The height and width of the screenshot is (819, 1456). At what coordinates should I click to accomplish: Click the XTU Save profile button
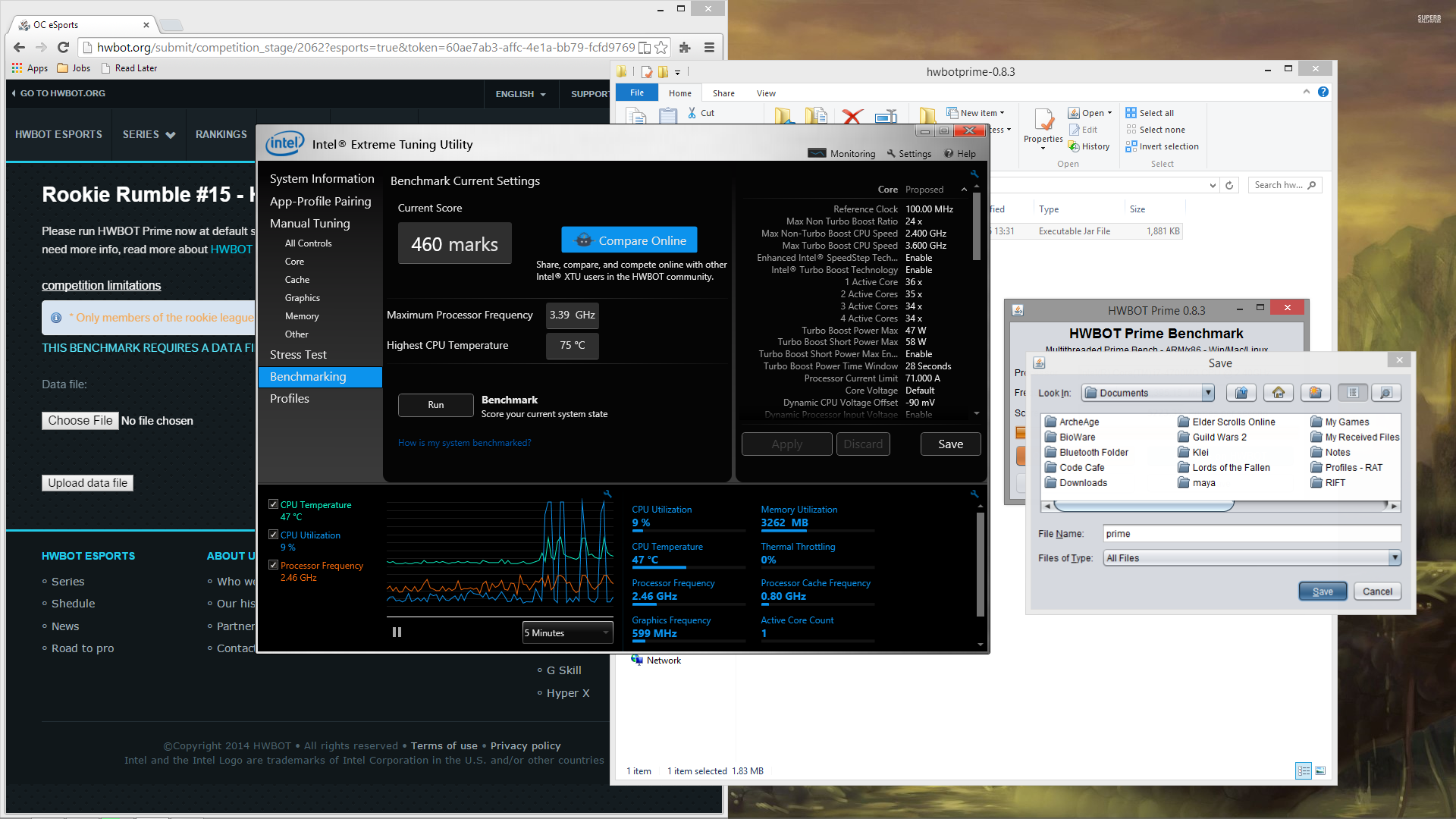[x=950, y=444]
